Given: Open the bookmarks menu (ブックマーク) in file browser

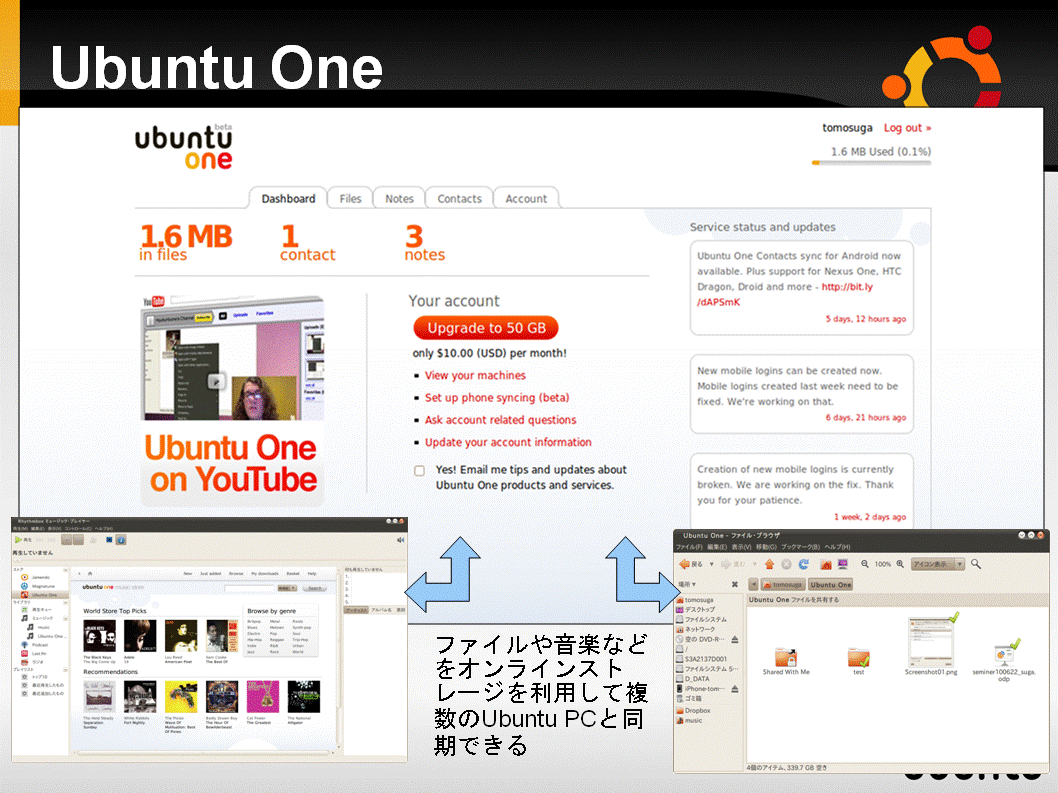Looking at the screenshot, I should point(800,547).
